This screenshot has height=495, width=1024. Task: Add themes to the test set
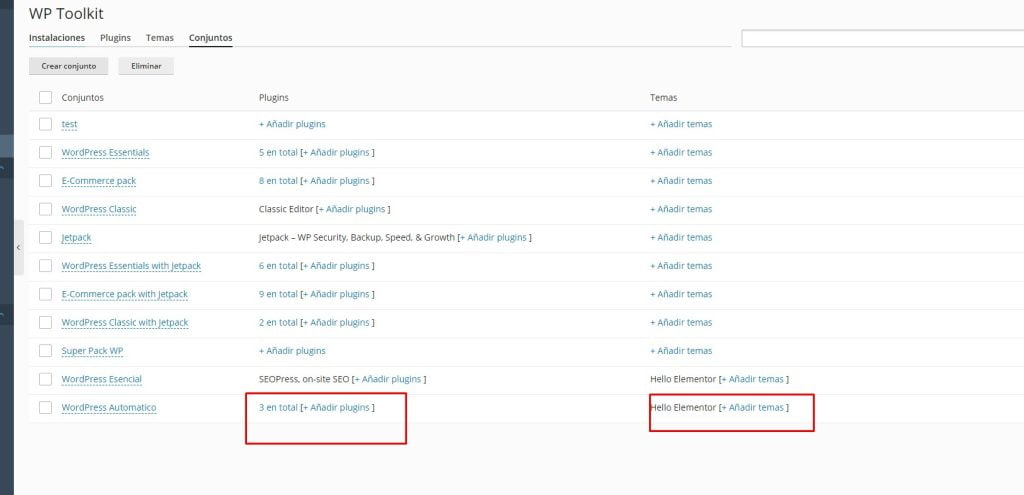681,124
